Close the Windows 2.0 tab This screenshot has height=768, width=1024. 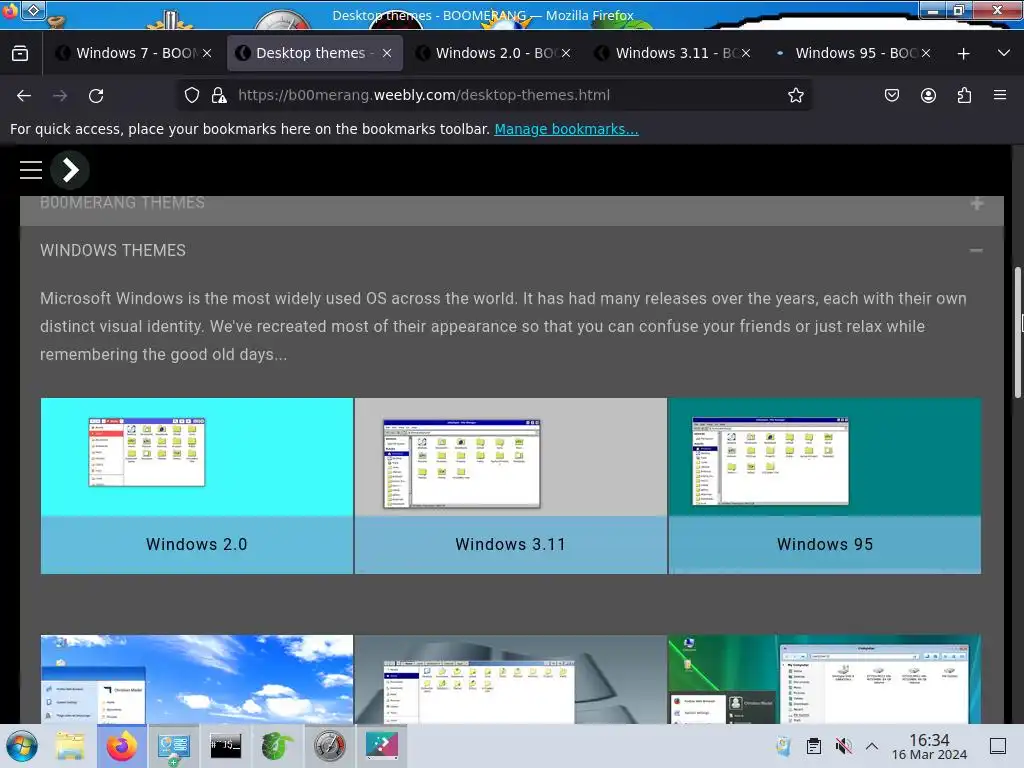tap(566, 53)
